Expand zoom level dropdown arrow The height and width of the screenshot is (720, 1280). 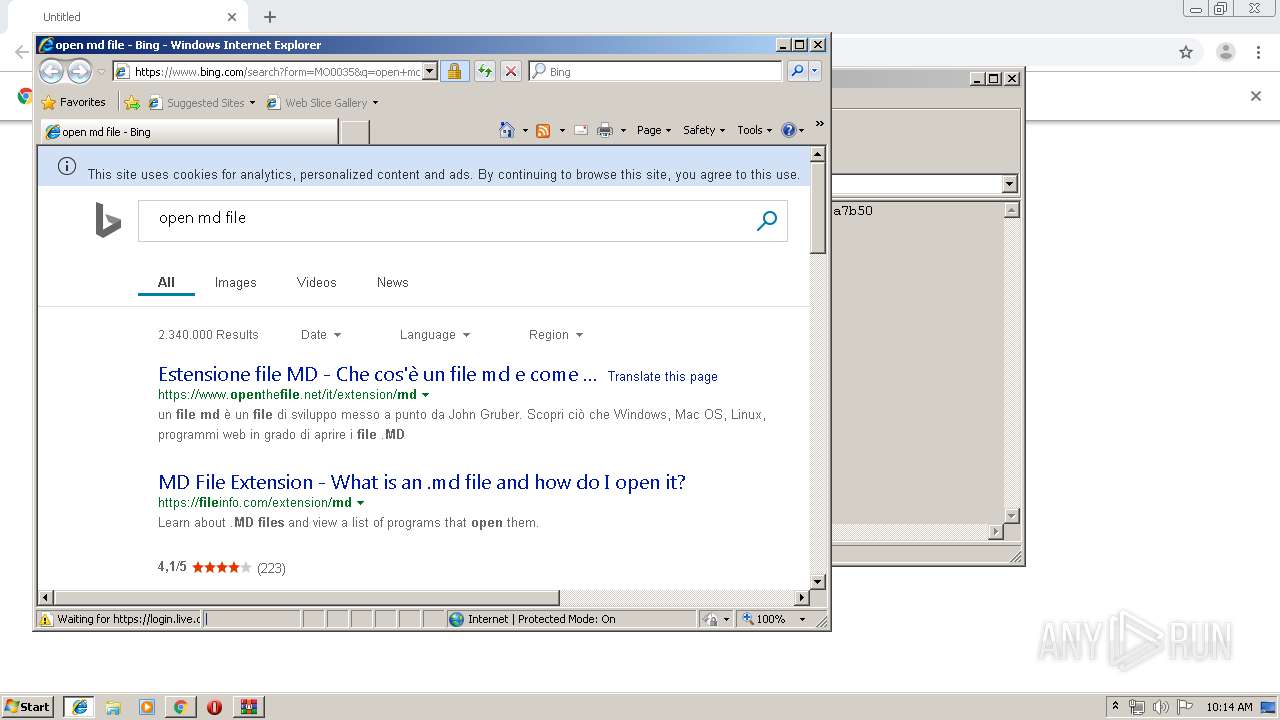[x=802, y=619]
